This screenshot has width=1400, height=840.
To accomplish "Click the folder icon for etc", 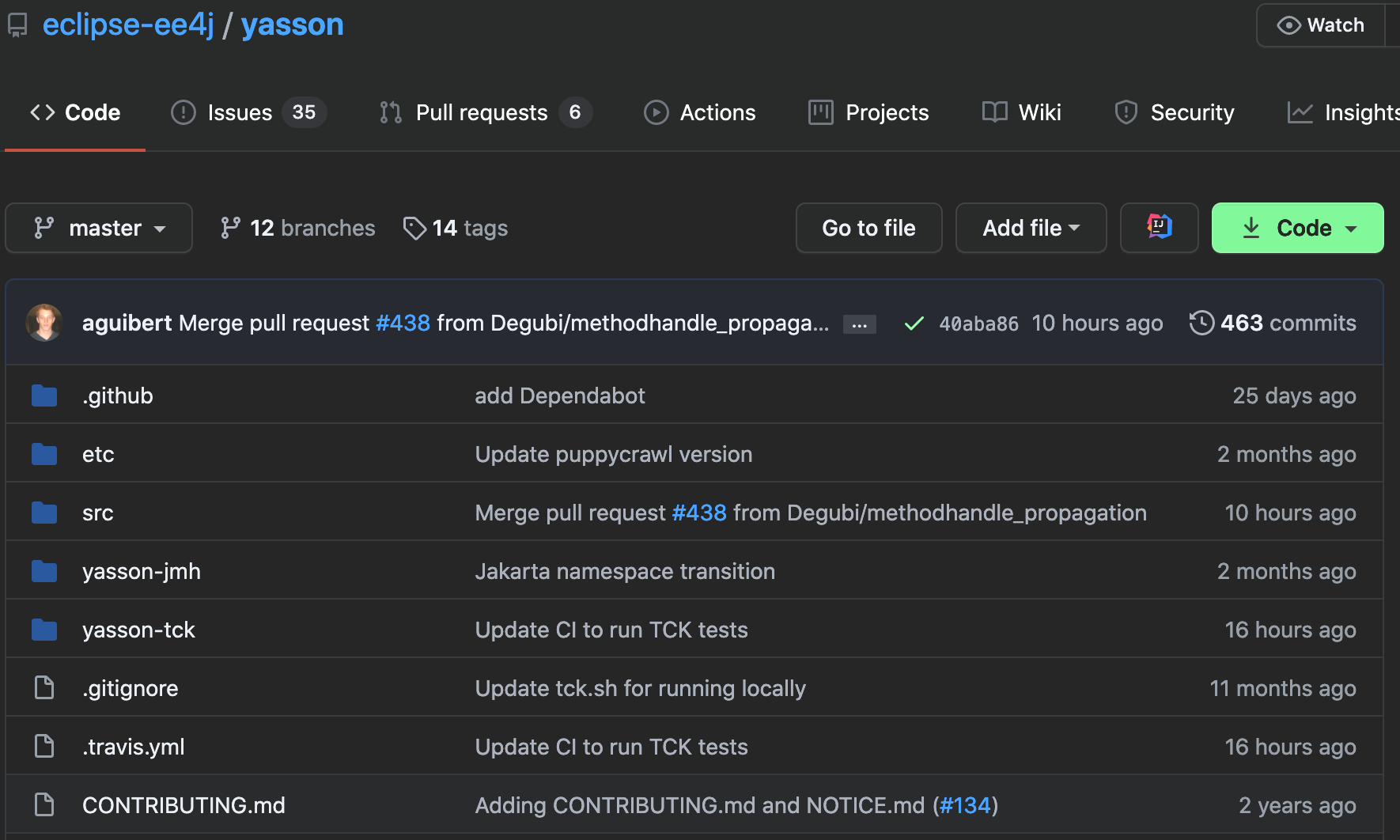I will (44, 454).
